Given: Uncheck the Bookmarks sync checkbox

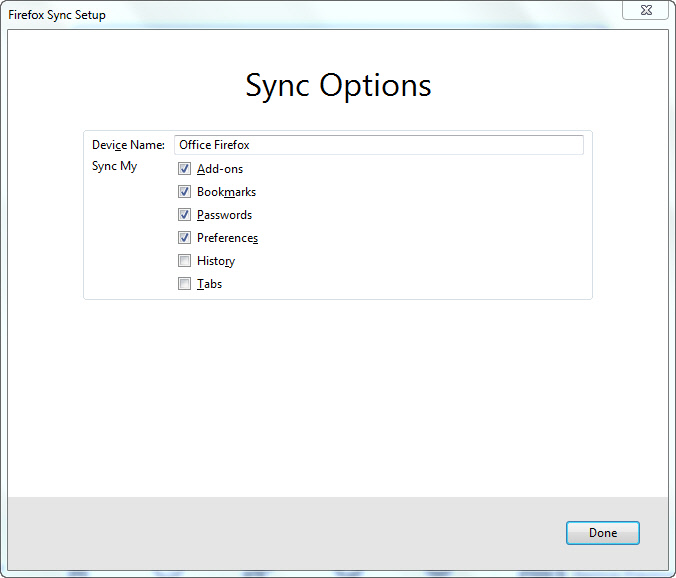Looking at the screenshot, I should tap(184, 191).
